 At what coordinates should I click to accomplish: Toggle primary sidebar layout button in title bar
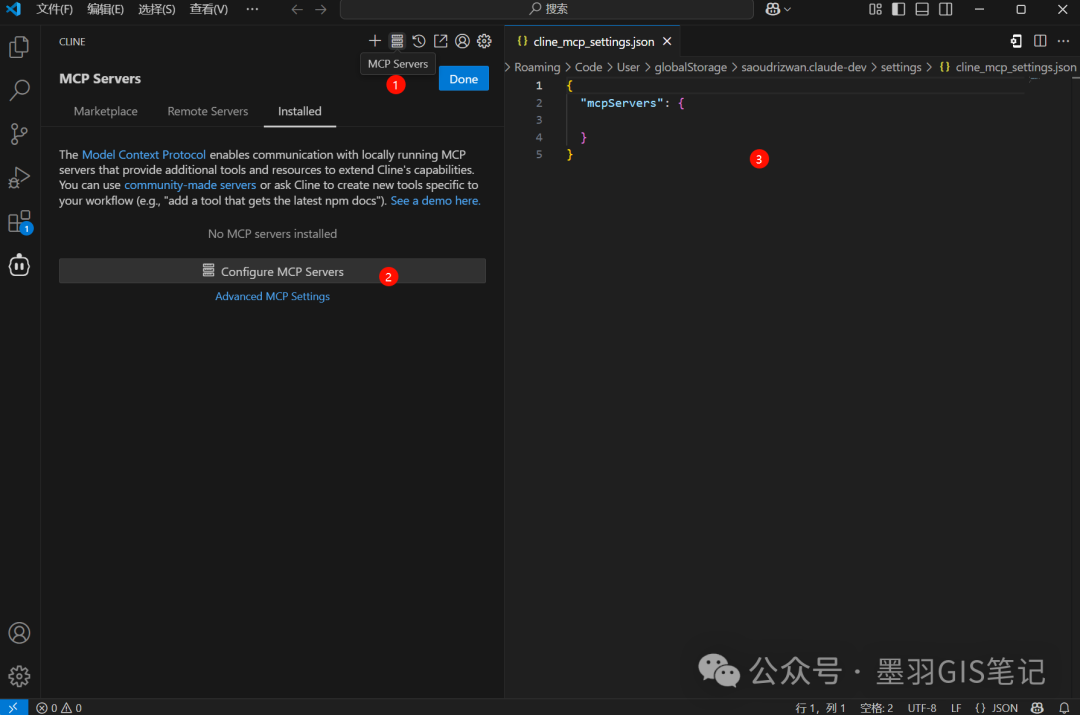click(898, 9)
